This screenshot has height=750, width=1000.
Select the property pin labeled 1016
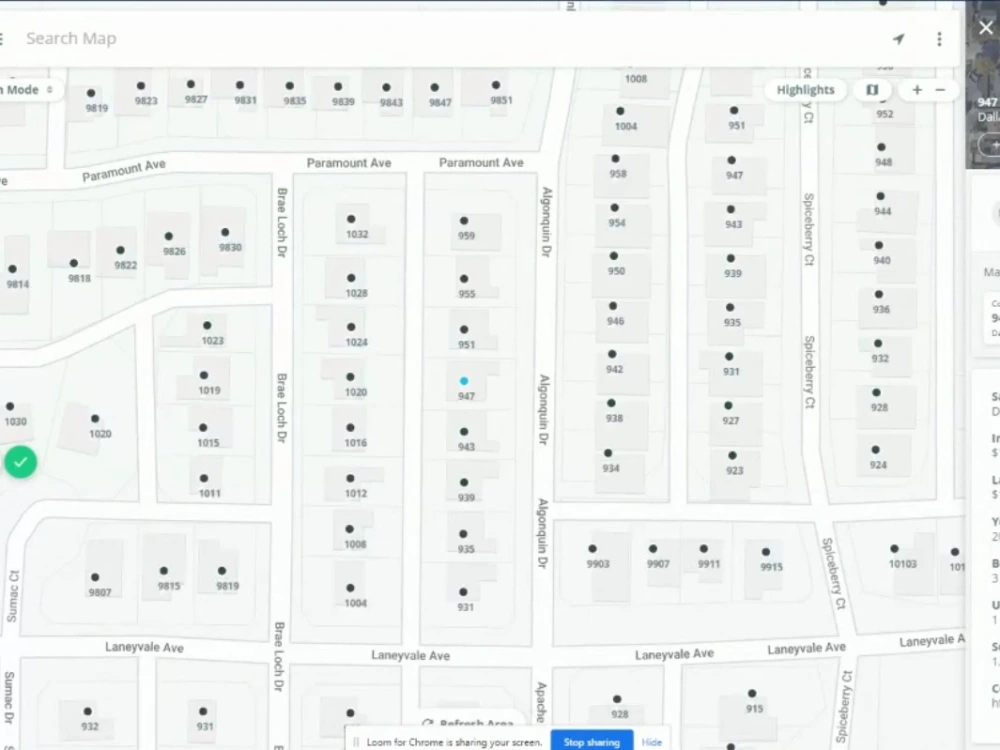click(350, 427)
